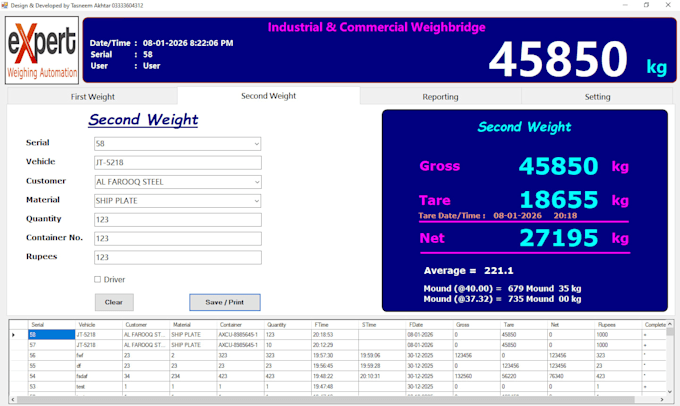This screenshot has width=680, height=406.
Task: Click Vehicle cell fsdaf
Action: point(99,377)
